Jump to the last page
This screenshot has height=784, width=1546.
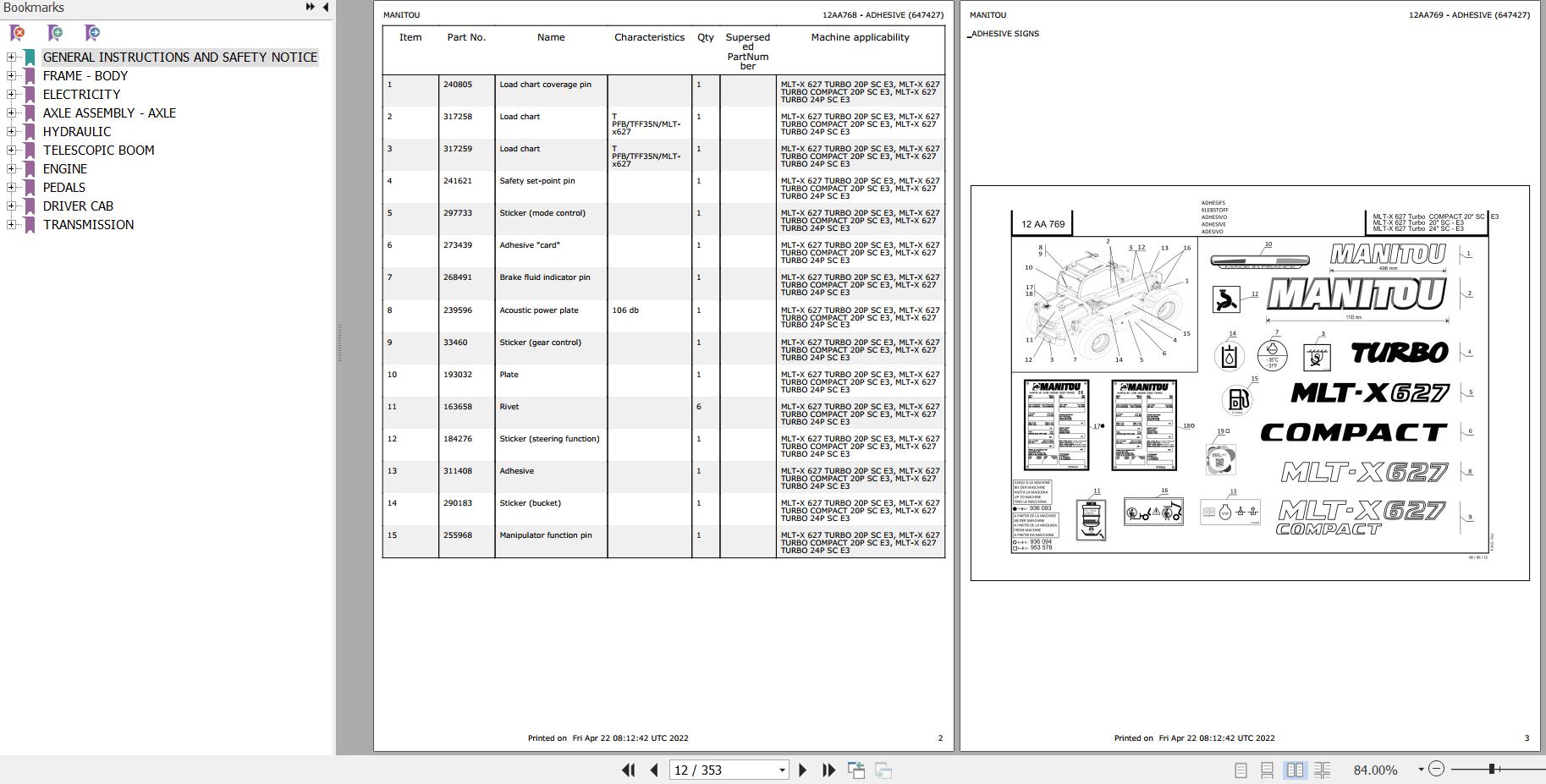[829, 770]
